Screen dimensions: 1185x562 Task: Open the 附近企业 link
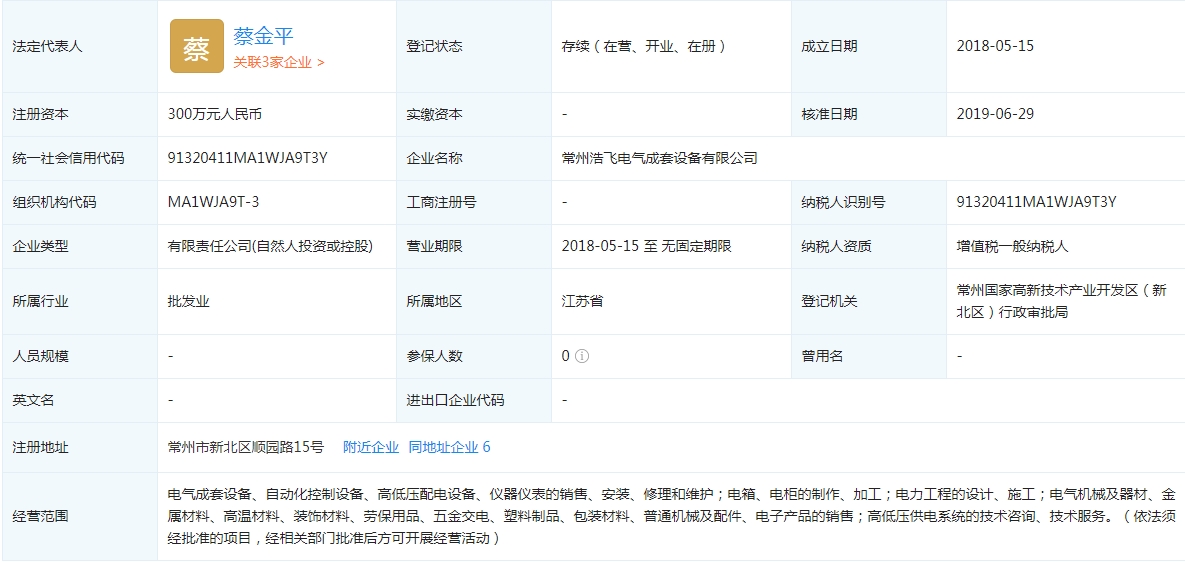tap(370, 447)
